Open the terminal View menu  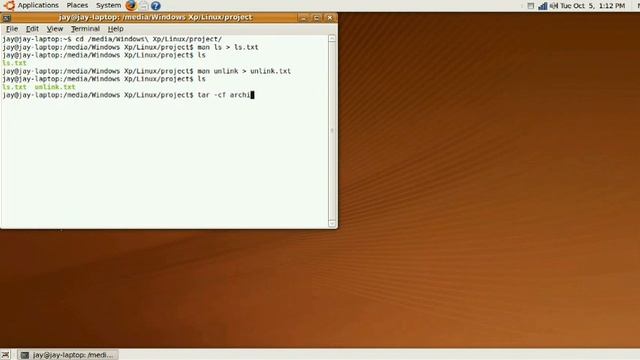tap(54, 29)
